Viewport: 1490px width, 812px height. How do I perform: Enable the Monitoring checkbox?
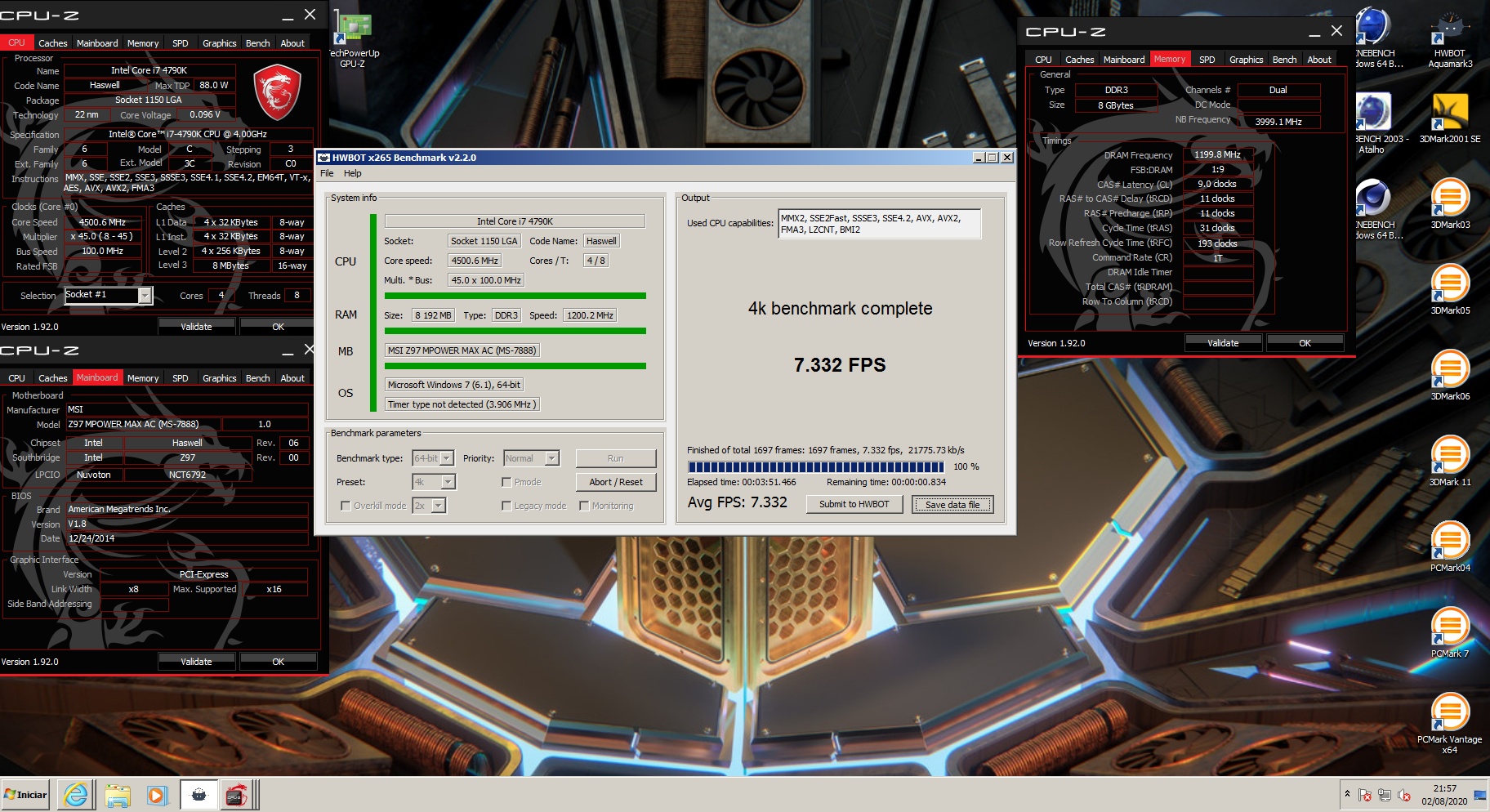pyautogui.click(x=584, y=506)
